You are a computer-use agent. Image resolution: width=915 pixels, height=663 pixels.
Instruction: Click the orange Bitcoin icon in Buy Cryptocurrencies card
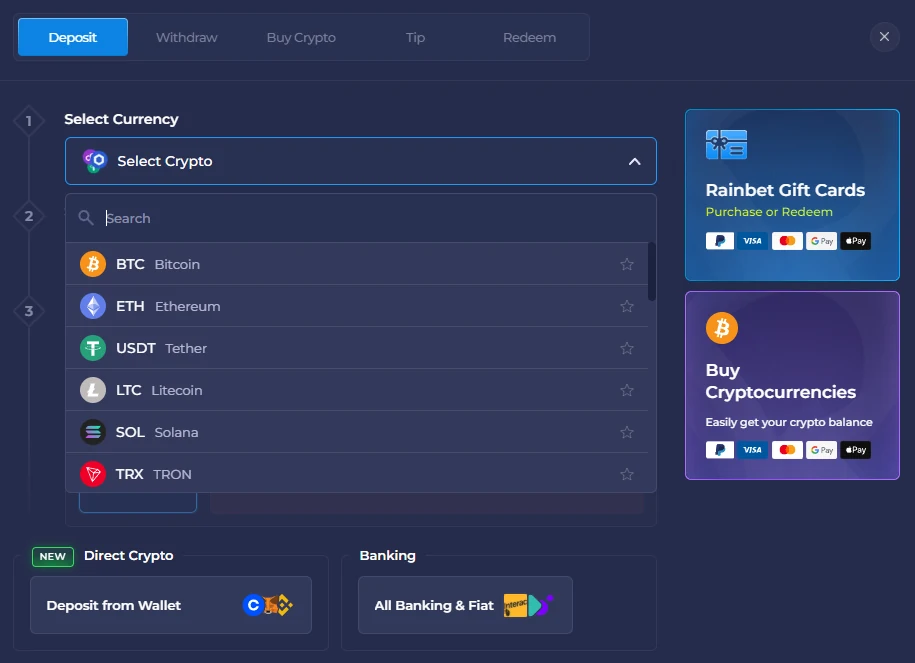point(722,328)
